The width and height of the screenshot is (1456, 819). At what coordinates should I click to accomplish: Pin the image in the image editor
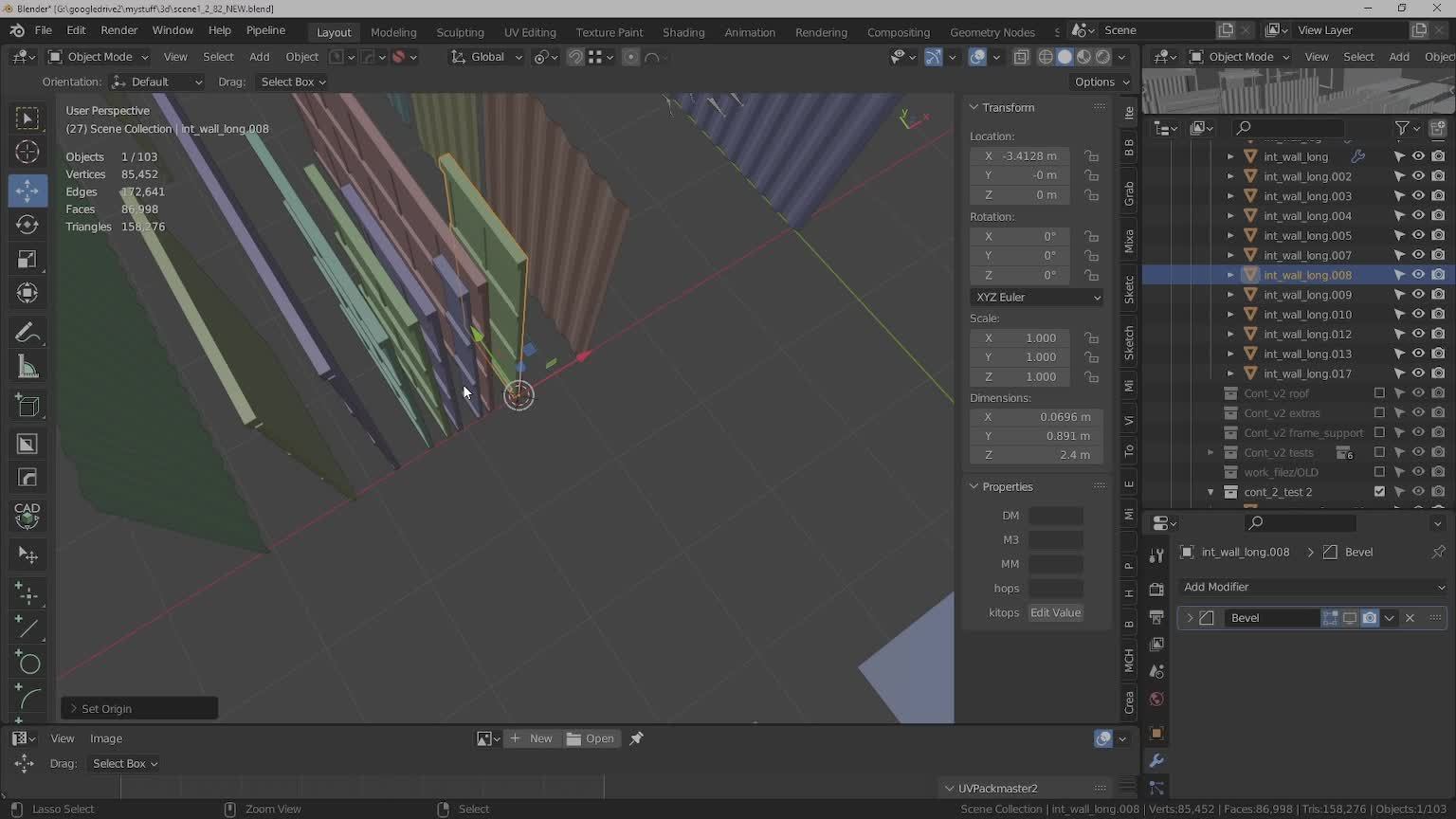click(637, 738)
